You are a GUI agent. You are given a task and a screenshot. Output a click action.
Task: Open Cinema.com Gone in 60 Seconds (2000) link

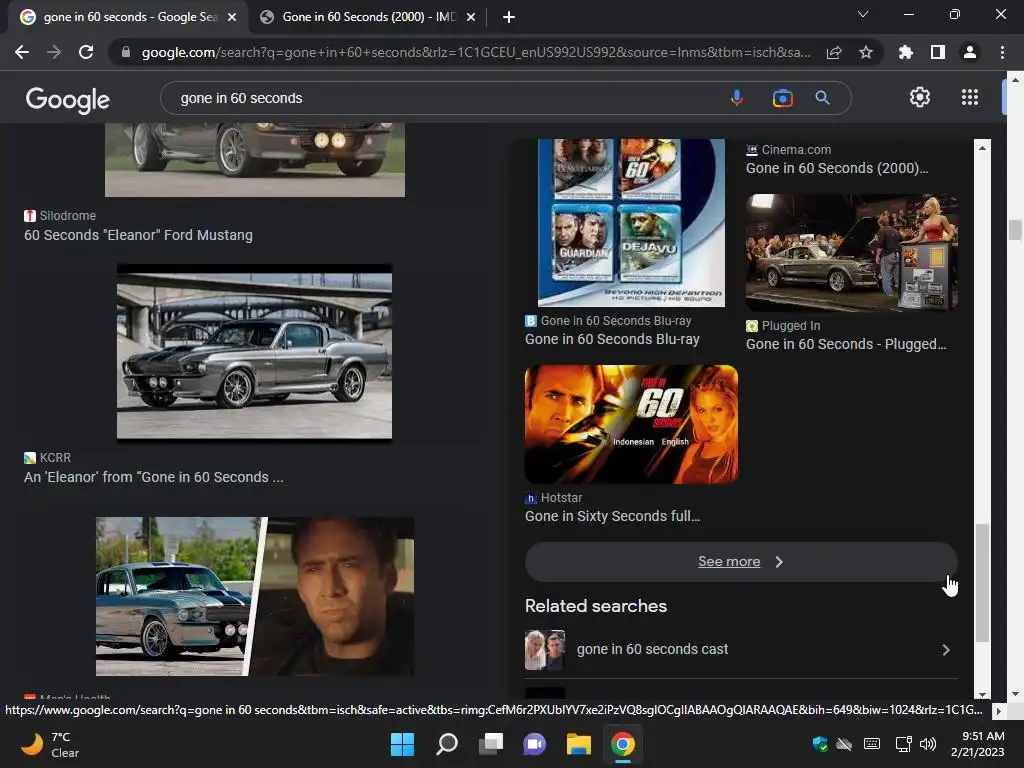pyautogui.click(x=837, y=168)
